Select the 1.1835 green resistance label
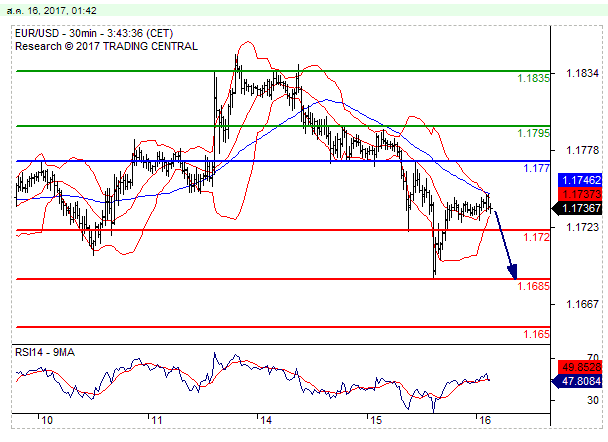 pos(533,78)
